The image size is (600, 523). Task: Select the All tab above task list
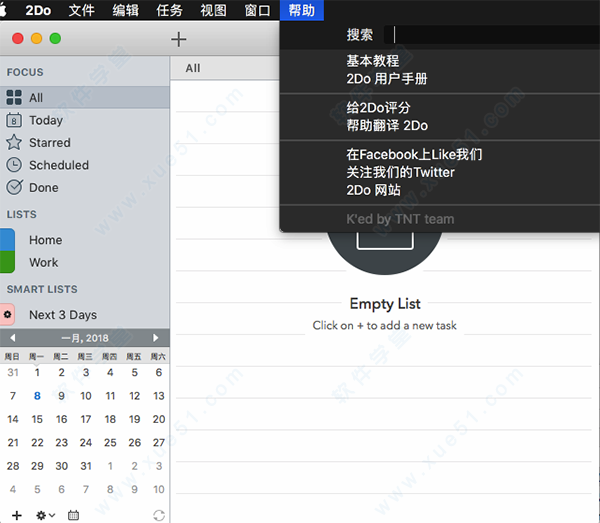192,68
